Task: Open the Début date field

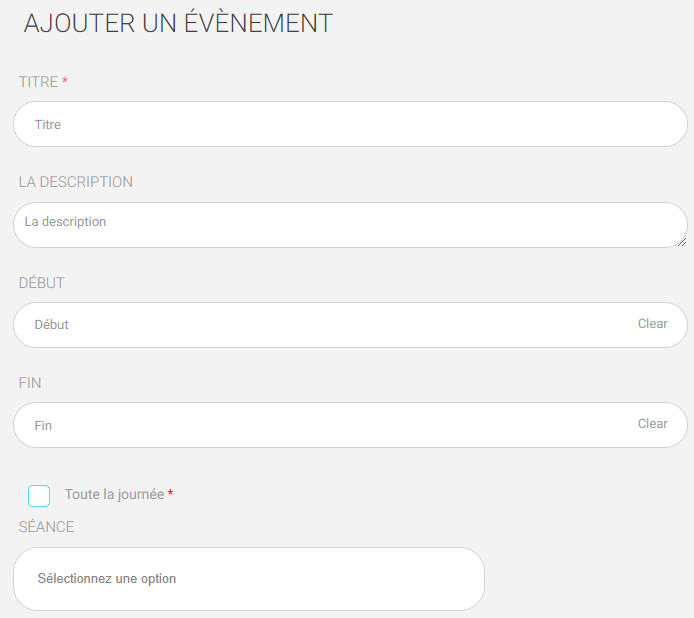Action: pyautogui.click(x=320, y=325)
